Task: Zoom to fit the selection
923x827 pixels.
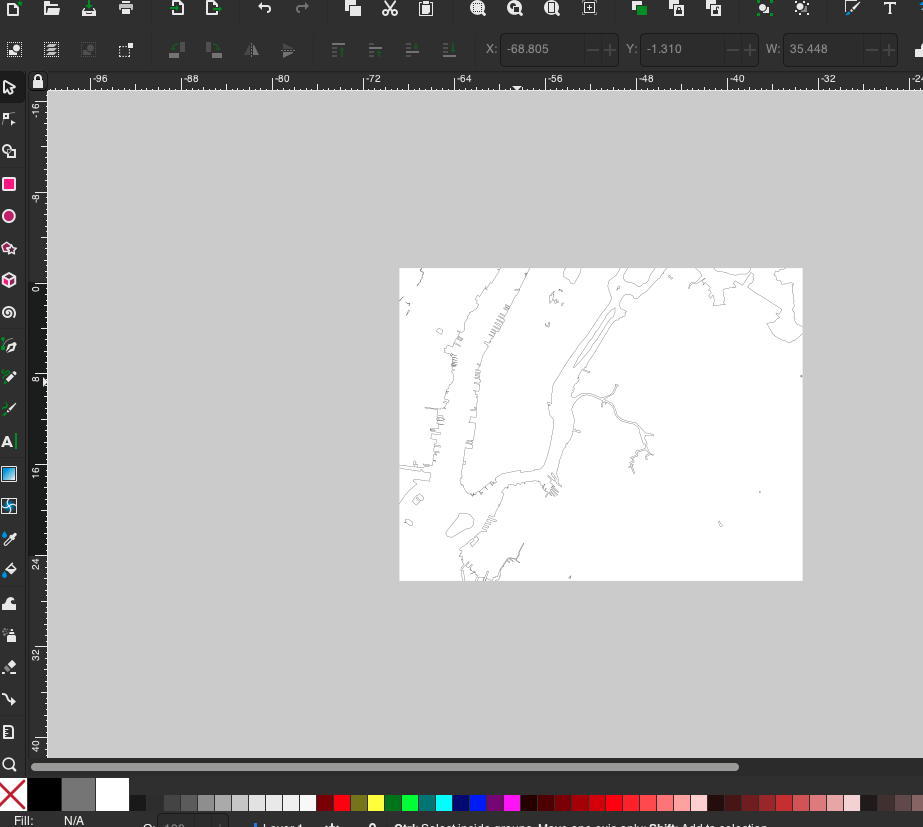Action: click(477, 8)
